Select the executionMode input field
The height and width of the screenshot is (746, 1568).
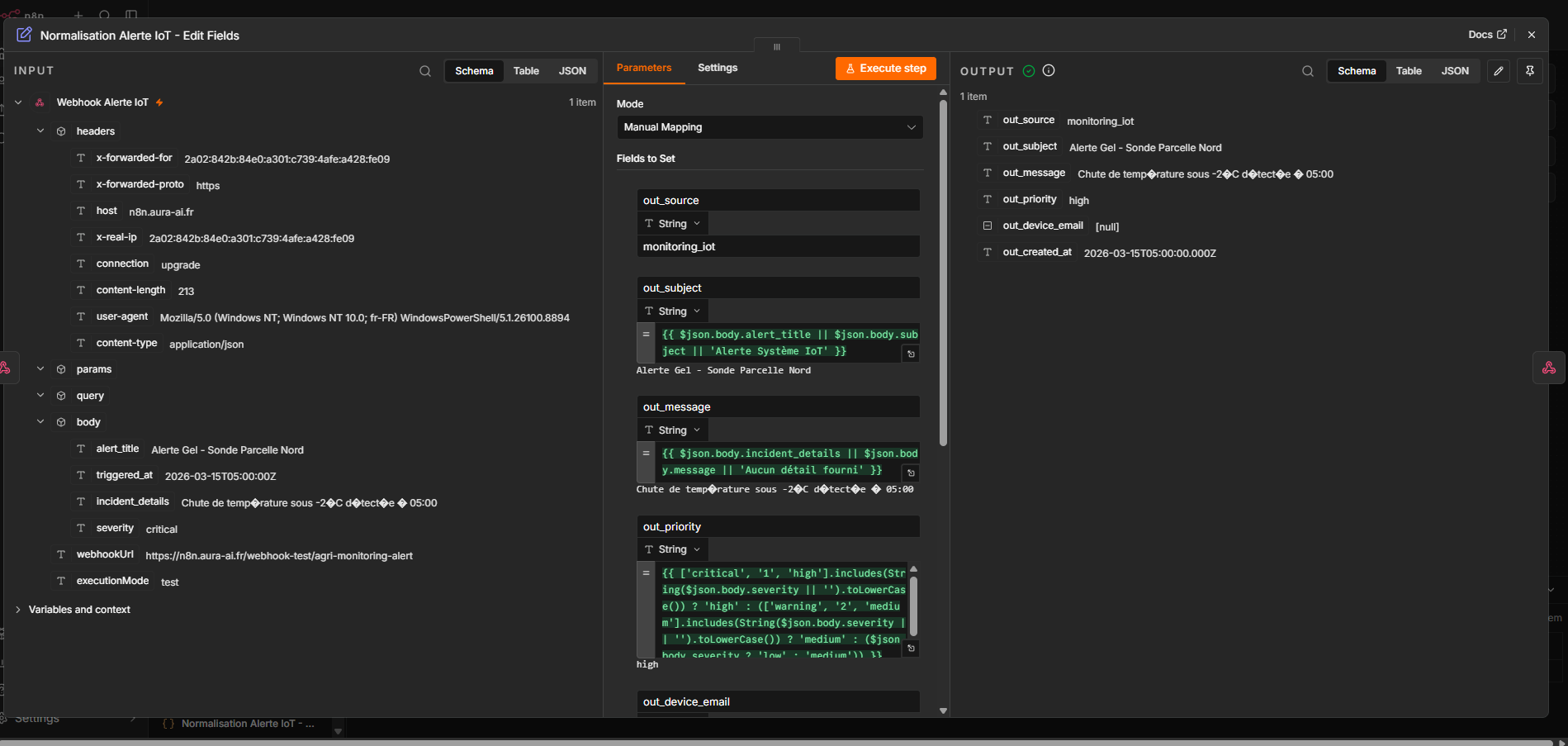click(112, 581)
